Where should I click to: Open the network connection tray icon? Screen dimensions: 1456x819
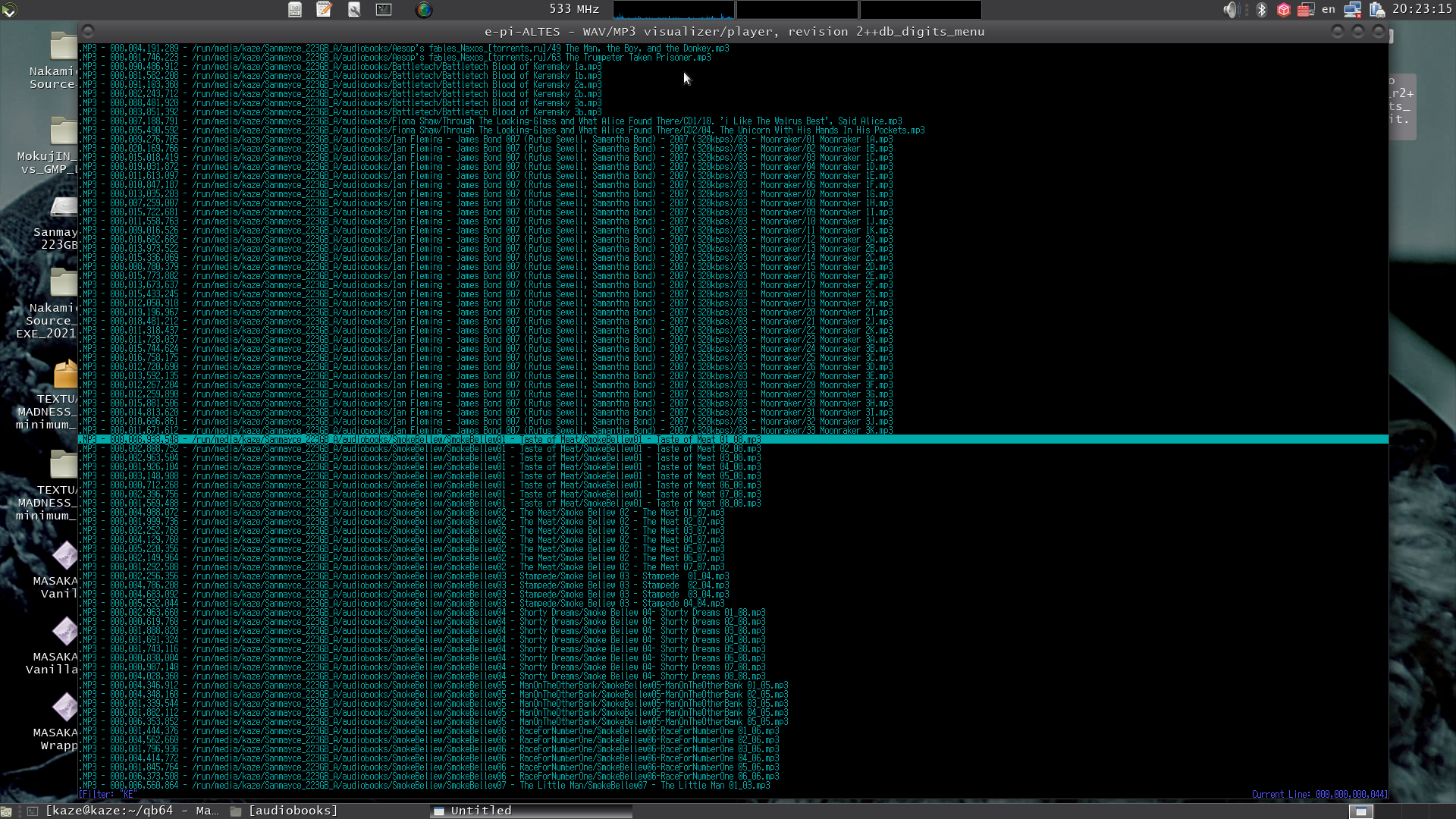pyautogui.click(x=1353, y=9)
